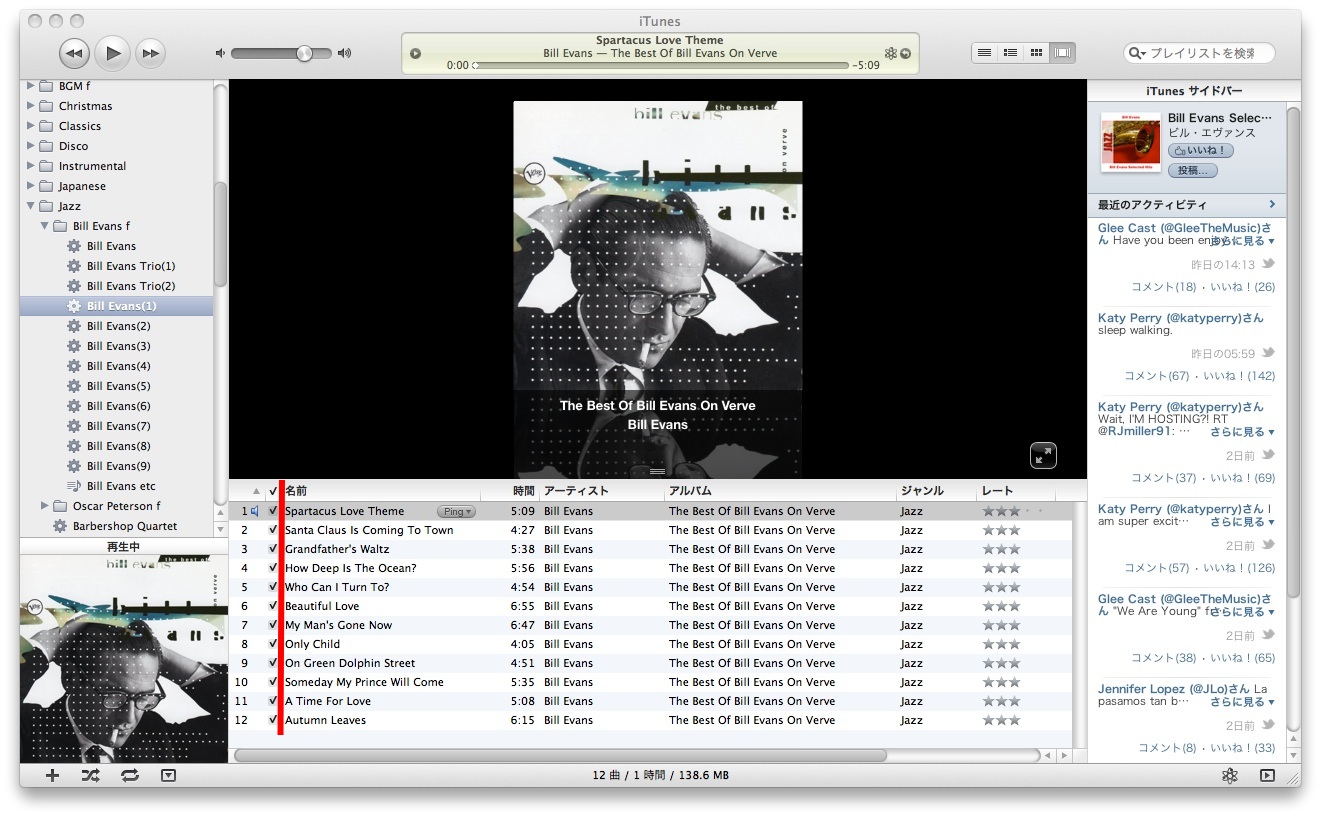Switch to Cover Flow view

[1063, 53]
